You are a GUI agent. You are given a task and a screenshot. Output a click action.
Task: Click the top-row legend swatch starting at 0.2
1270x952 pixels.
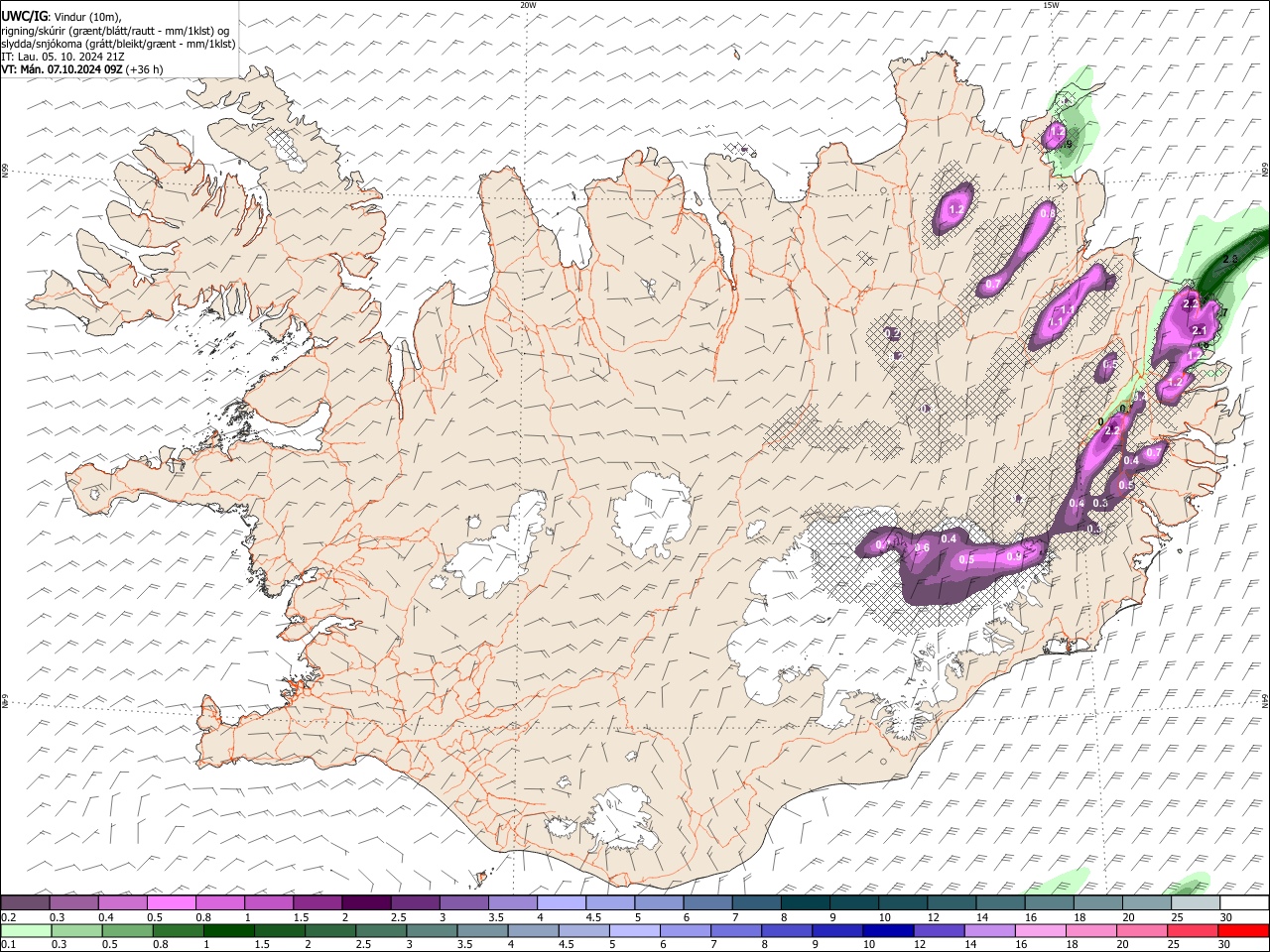point(25,903)
